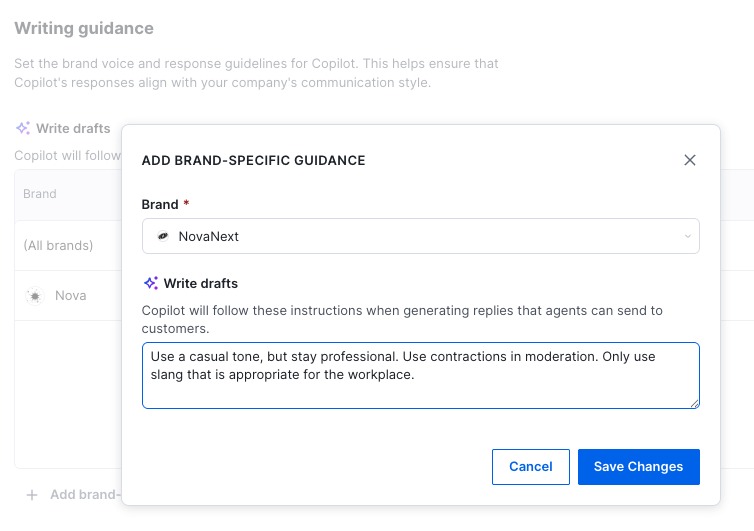Click the Brand required field label
The height and width of the screenshot is (531, 754).
[160, 204]
